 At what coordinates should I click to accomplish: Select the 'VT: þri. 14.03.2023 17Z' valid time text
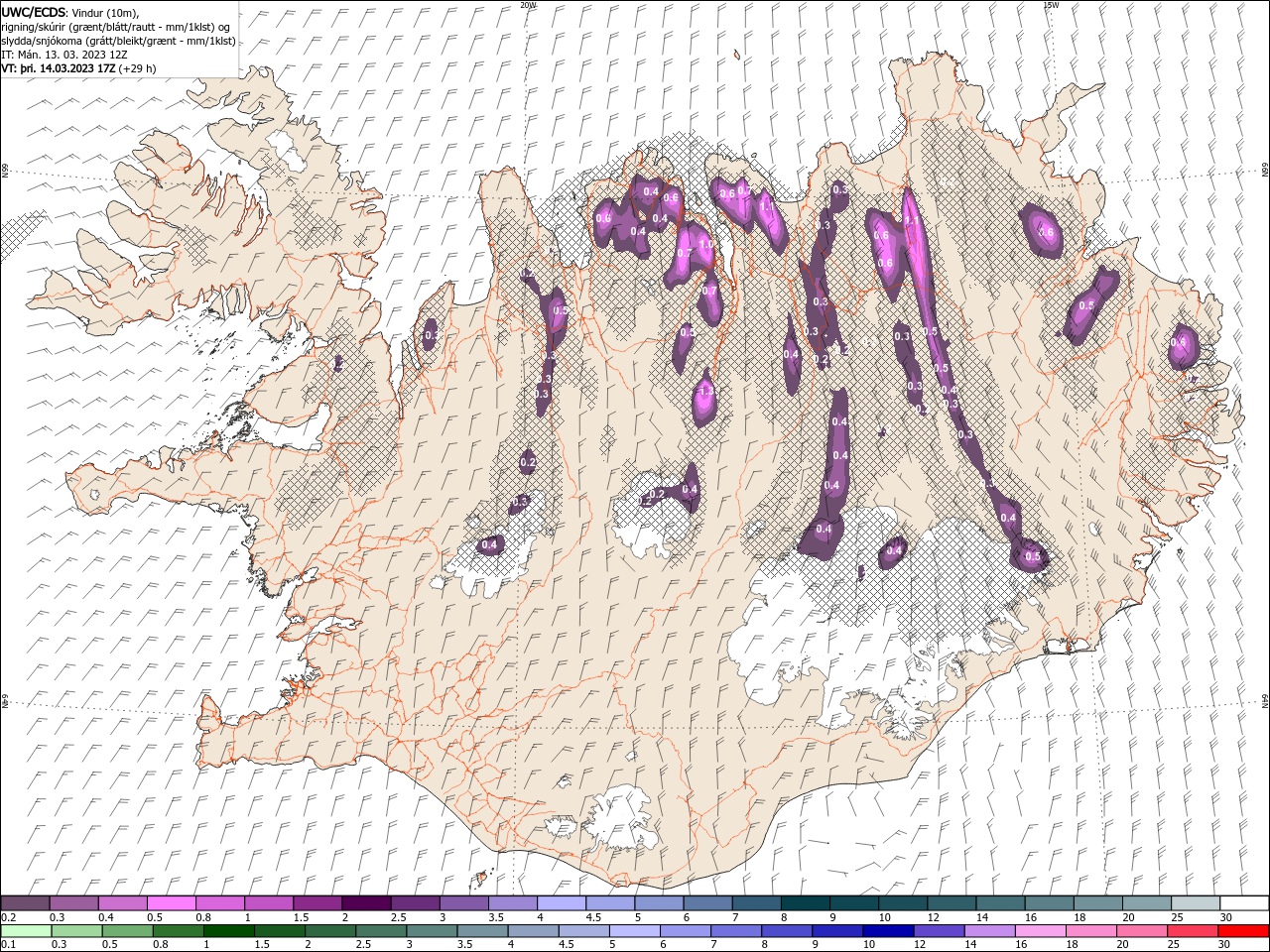tap(59, 68)
